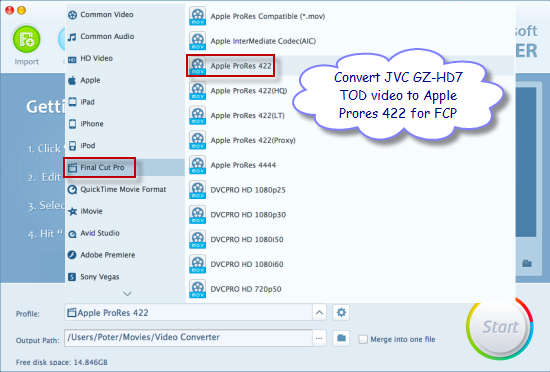Open profile settings gear icon
Image resolution: width=550 pixels, height=372 pixels.
[341, 312]
